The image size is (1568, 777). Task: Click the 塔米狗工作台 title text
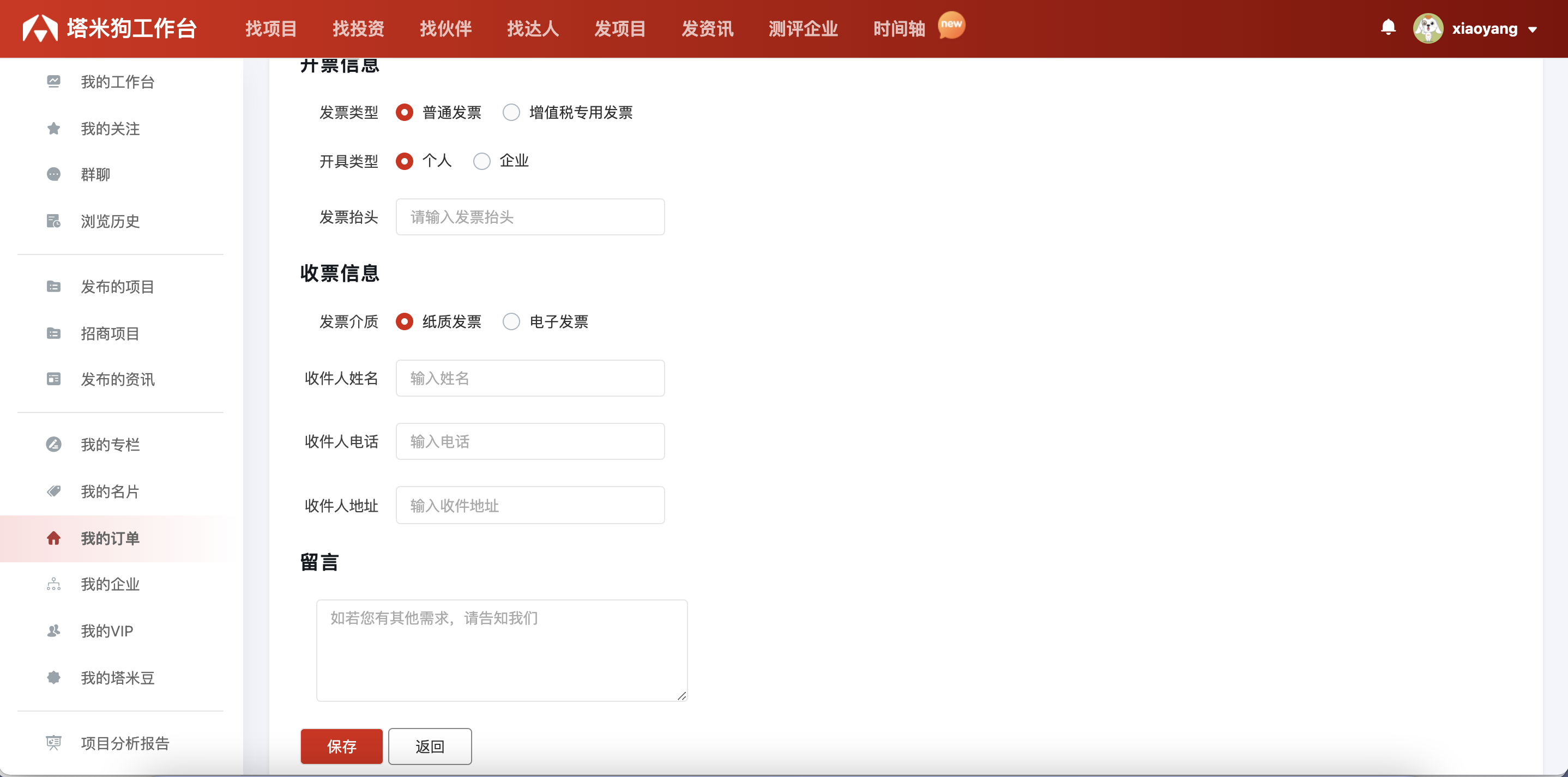pyautogui.click(x=132, y=28)
